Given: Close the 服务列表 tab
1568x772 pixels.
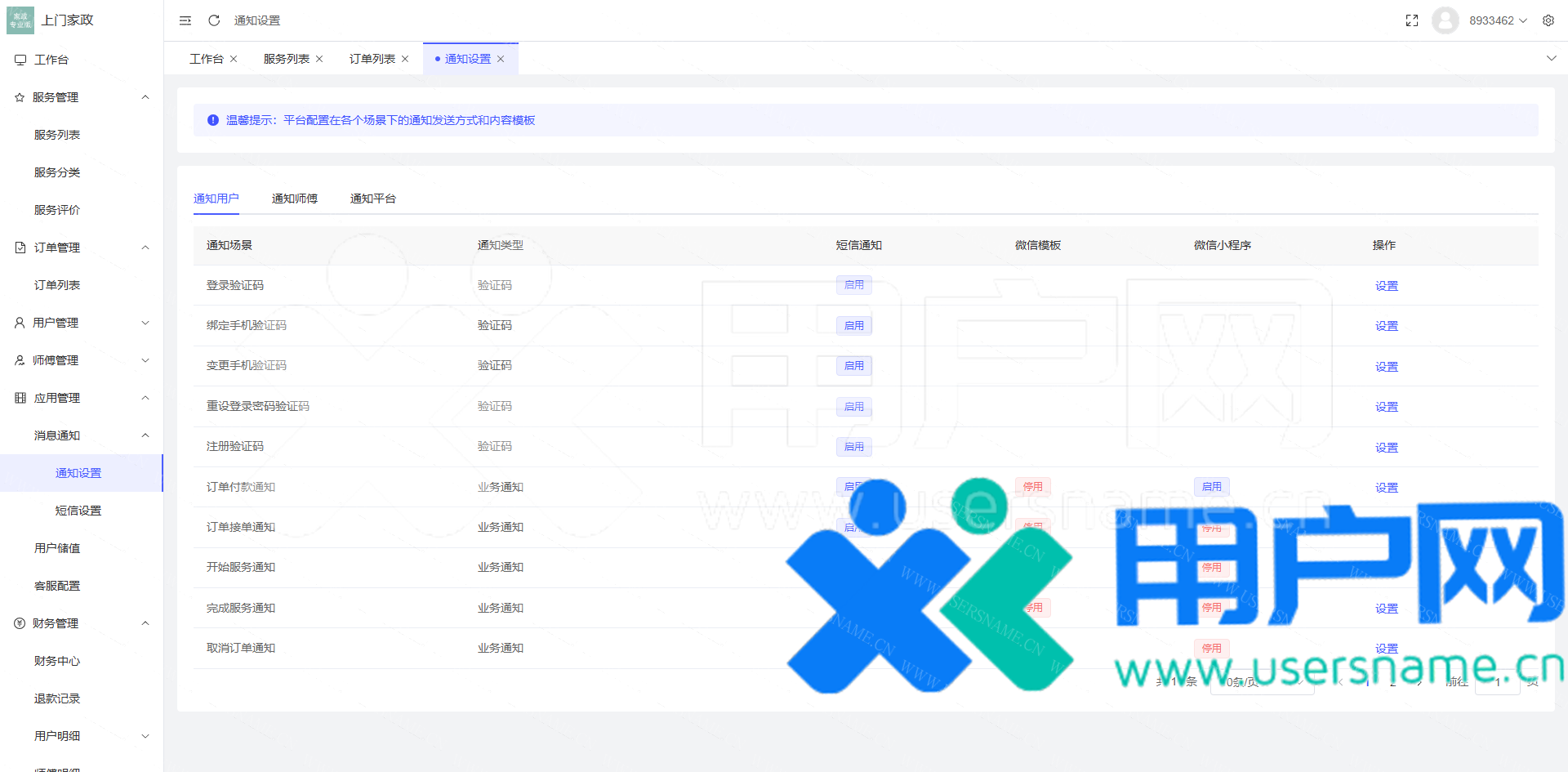Looking at the screenshot, I should tap(319, 59).
